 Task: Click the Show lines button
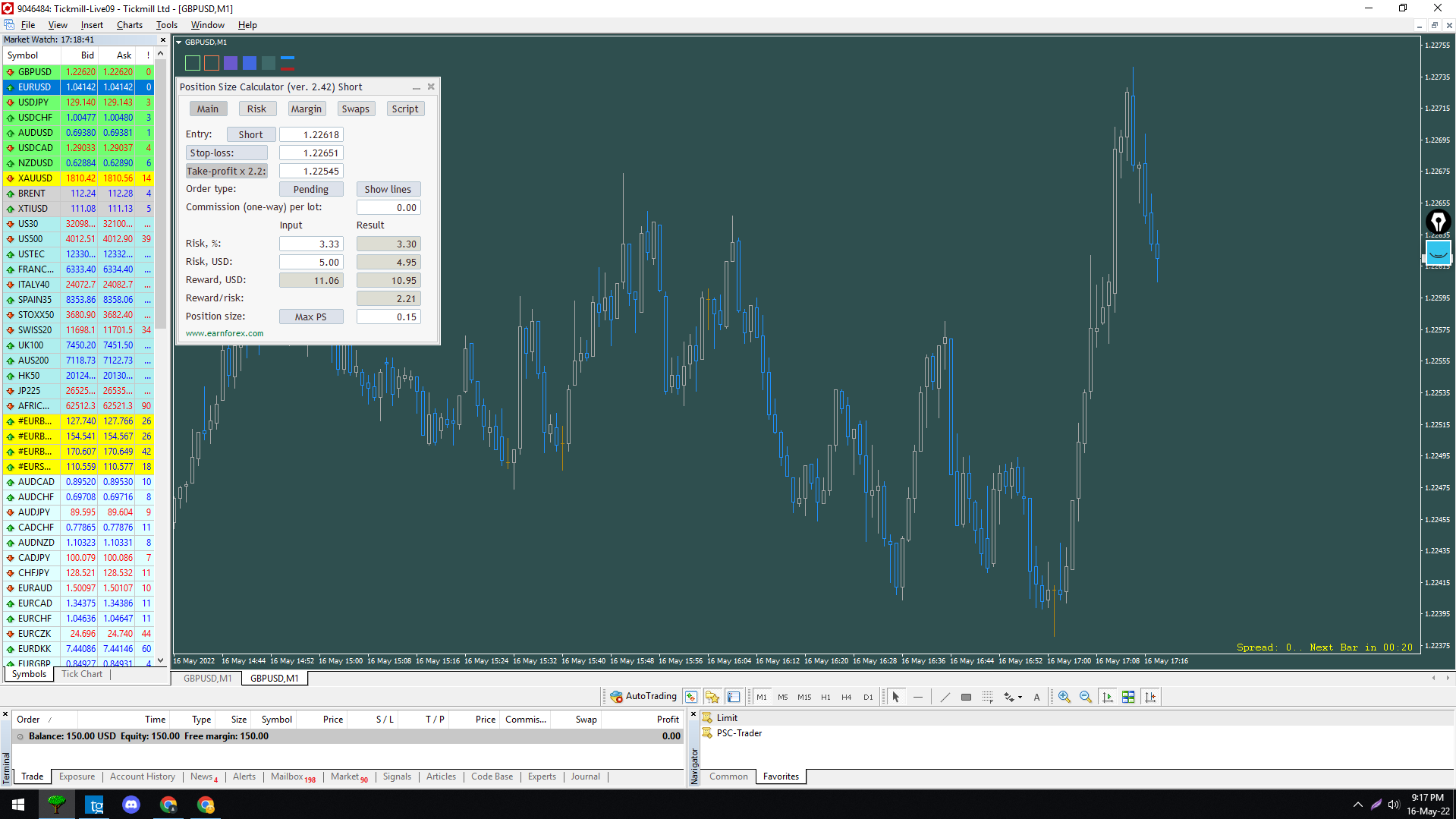(388, 189)
